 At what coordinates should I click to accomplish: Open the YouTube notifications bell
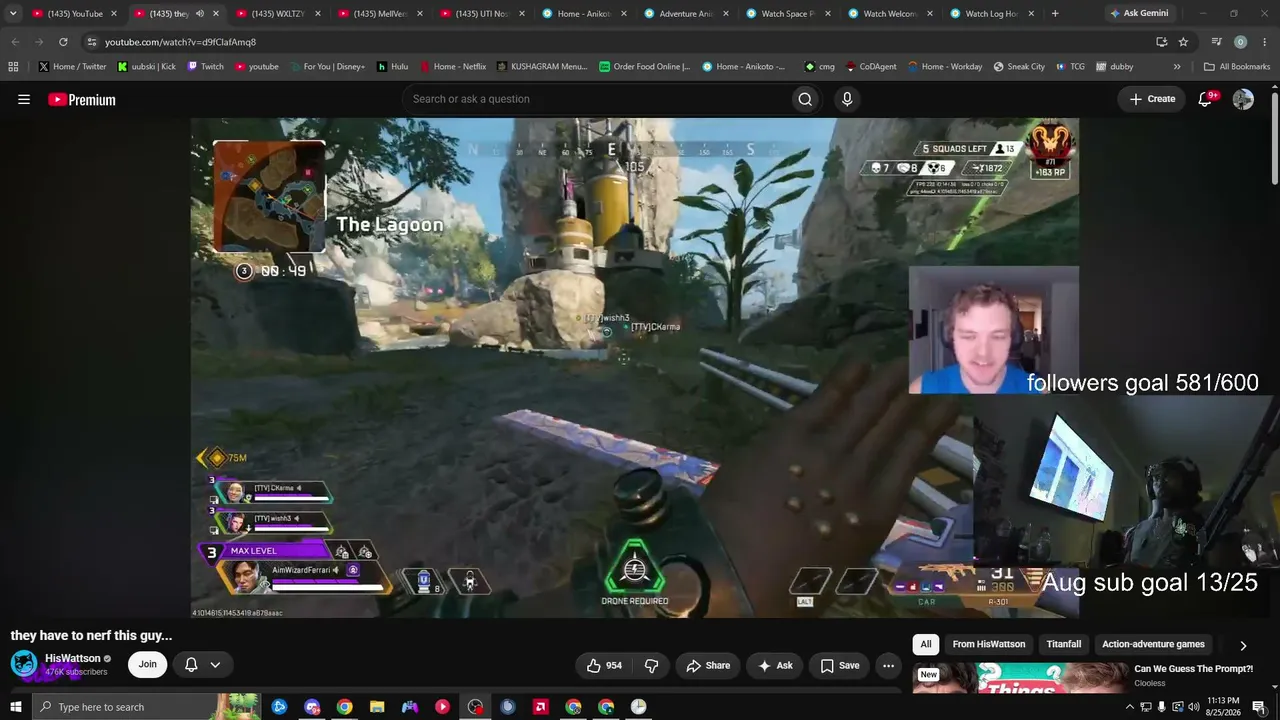coord(1206,99)
